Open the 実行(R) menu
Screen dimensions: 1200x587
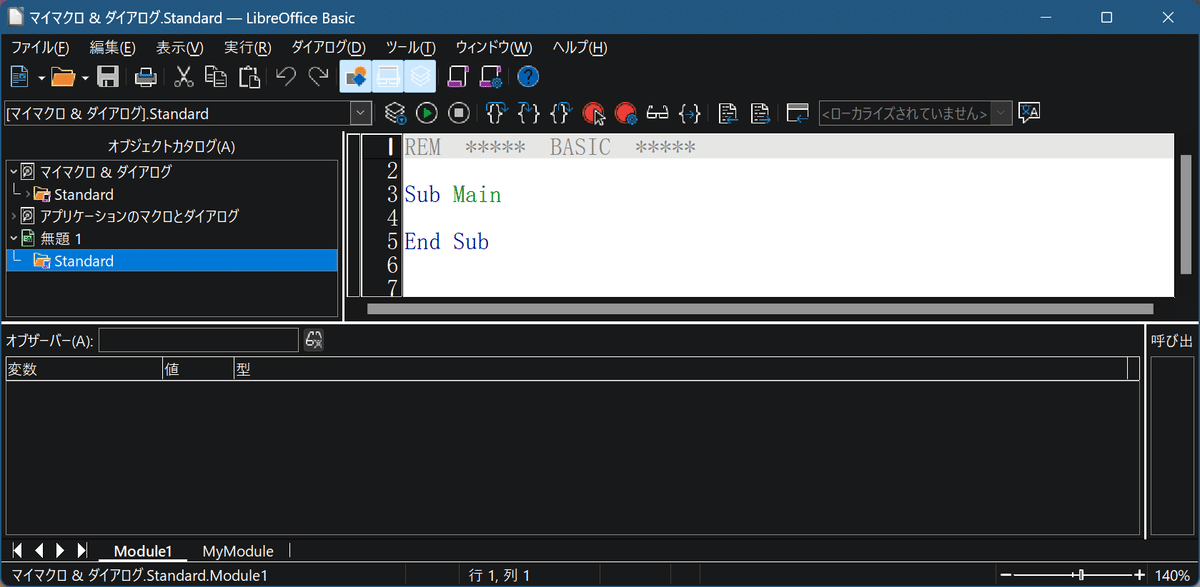point(248,47)
